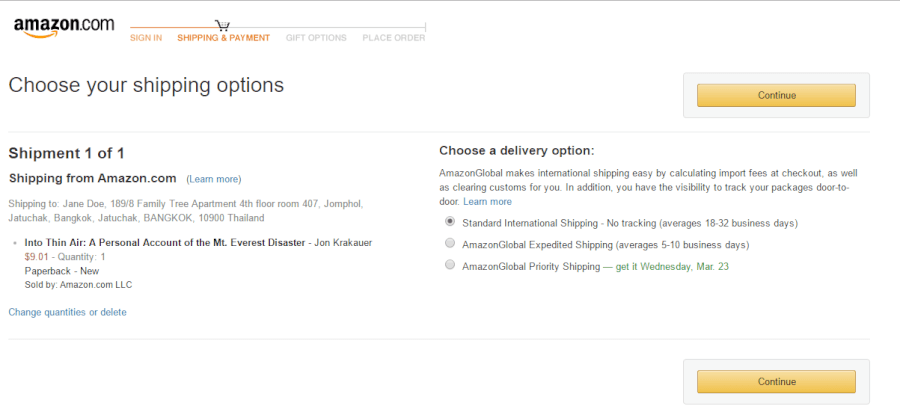Select Standard International Shipping option
Screen dimensions: 900x412
(450, 222)
